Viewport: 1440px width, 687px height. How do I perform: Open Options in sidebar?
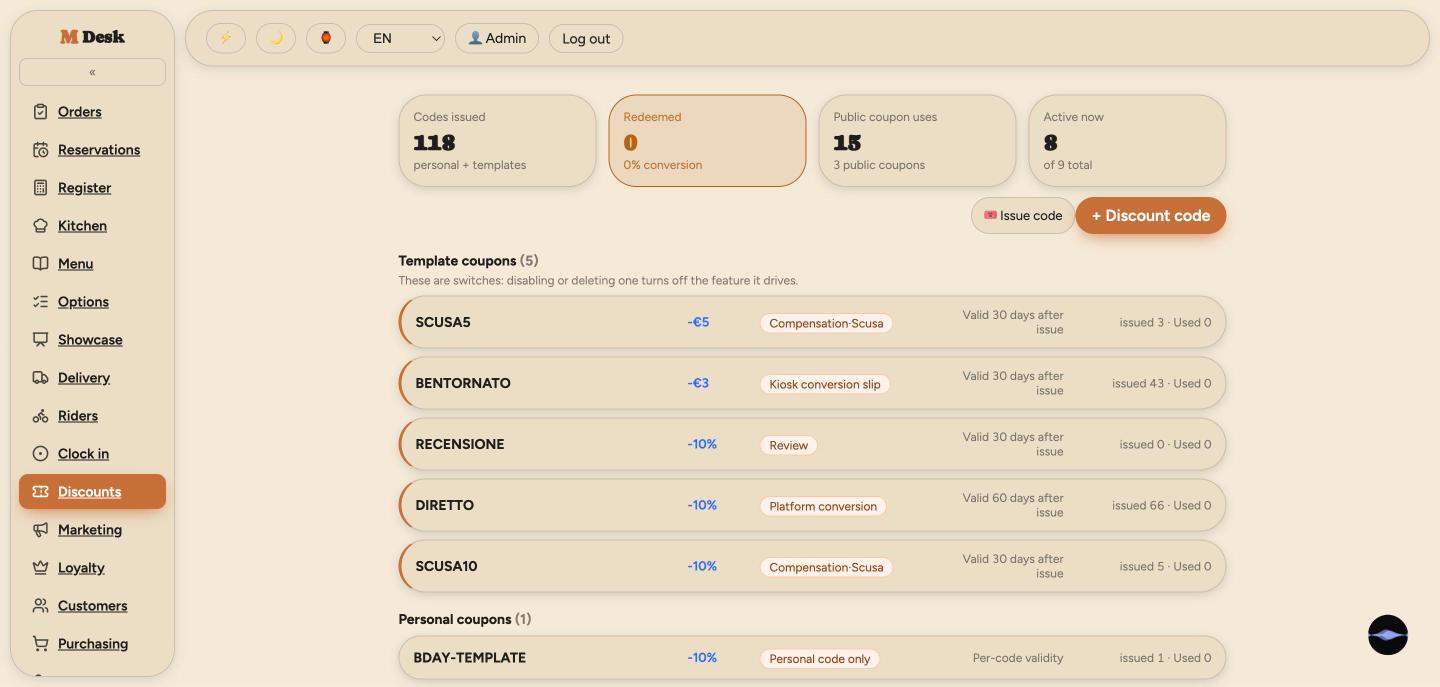pos(83,302)
